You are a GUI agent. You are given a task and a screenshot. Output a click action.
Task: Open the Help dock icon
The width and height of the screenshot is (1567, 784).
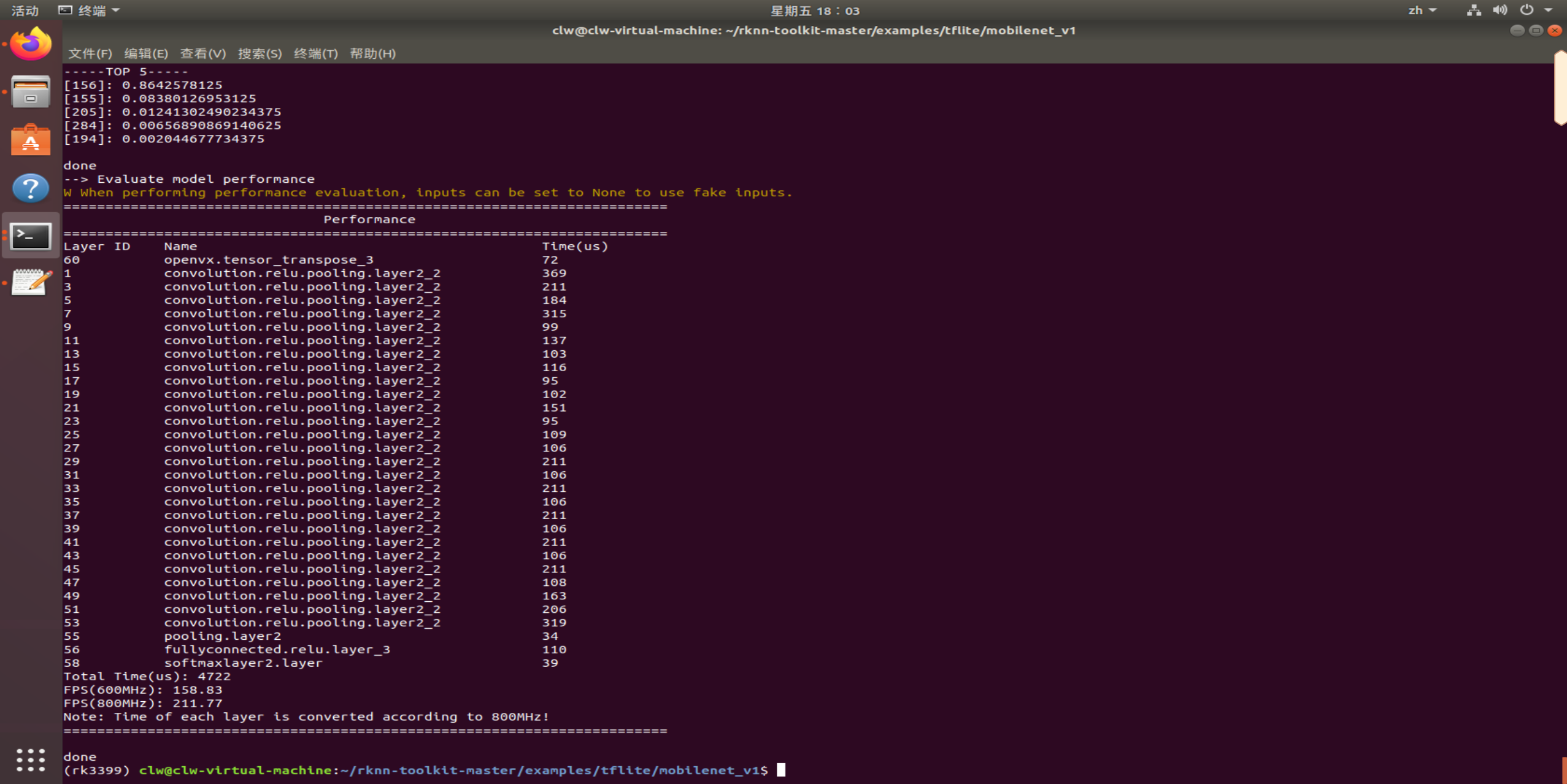click(x=31, y=188)
